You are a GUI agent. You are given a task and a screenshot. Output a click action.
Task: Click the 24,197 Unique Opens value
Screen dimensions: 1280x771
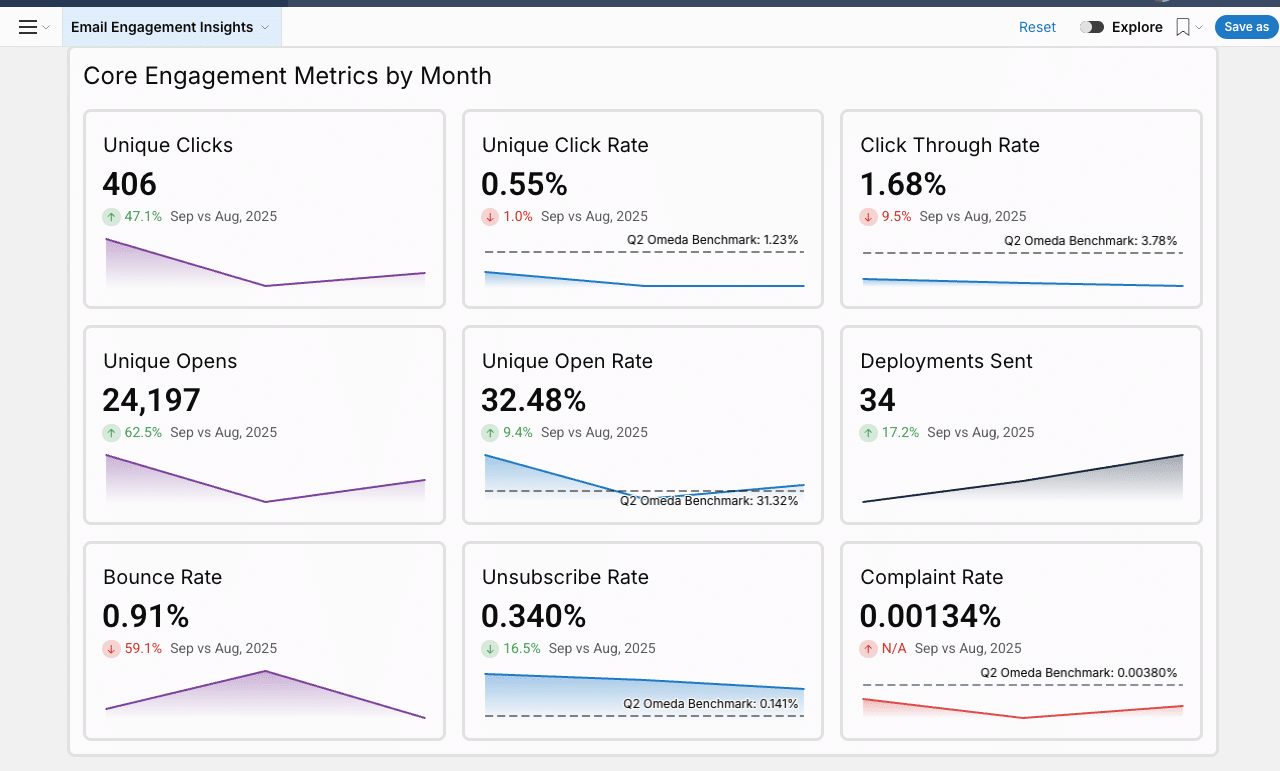(151, 399)
